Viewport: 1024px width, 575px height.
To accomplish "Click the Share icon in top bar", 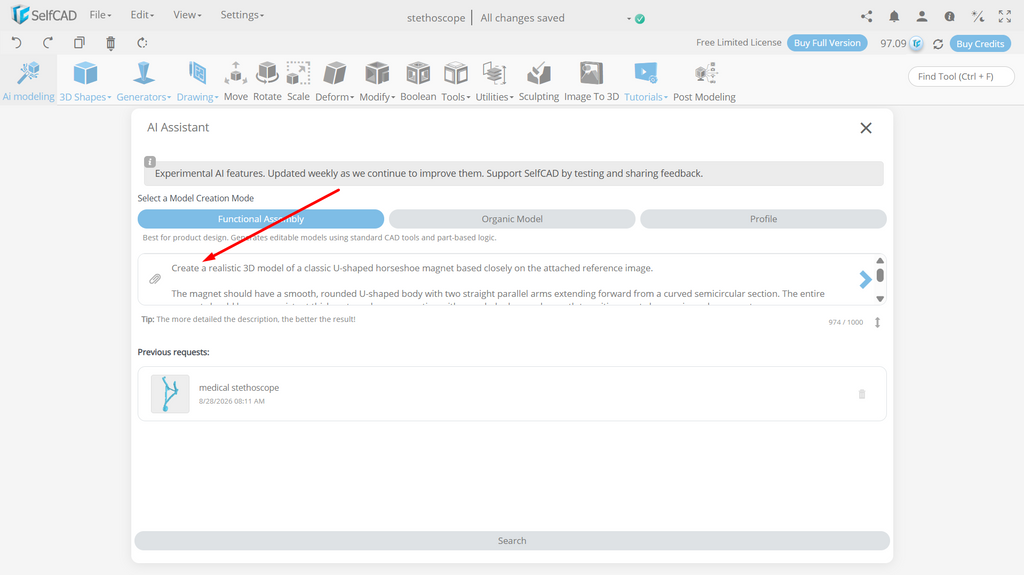I will [867, 16].
